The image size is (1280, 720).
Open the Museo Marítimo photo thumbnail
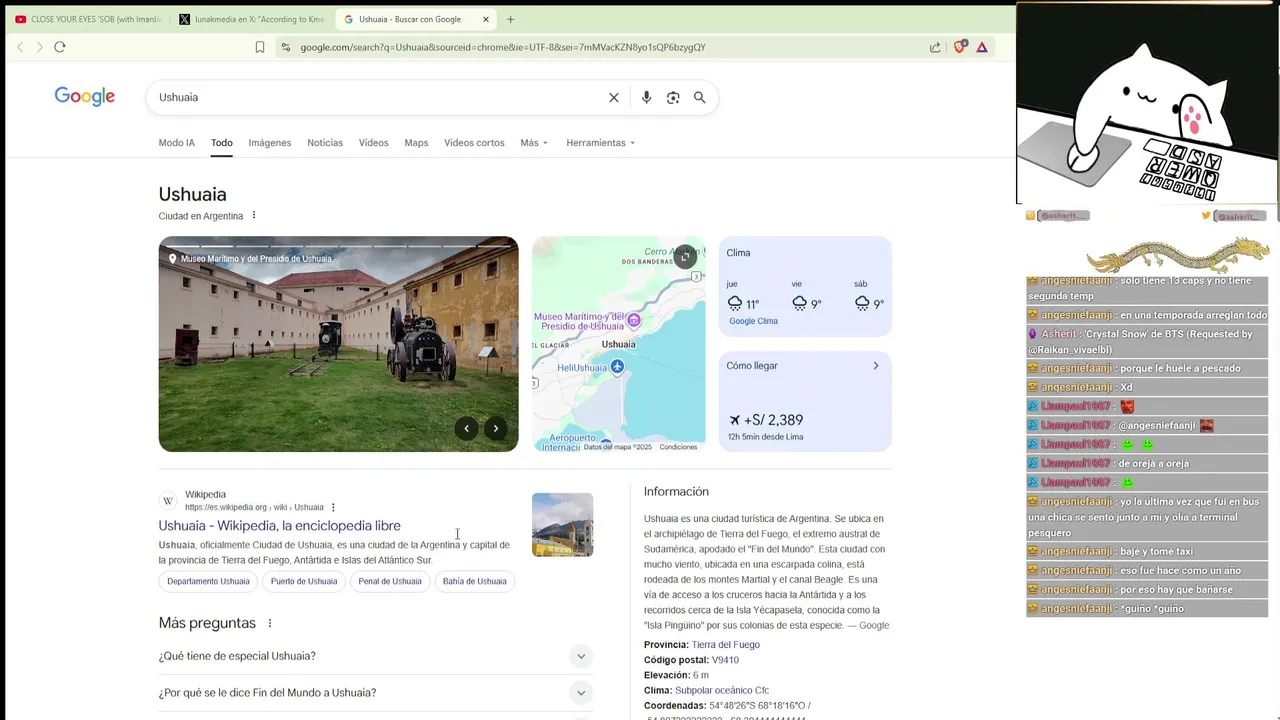click(x=338, y=344)
